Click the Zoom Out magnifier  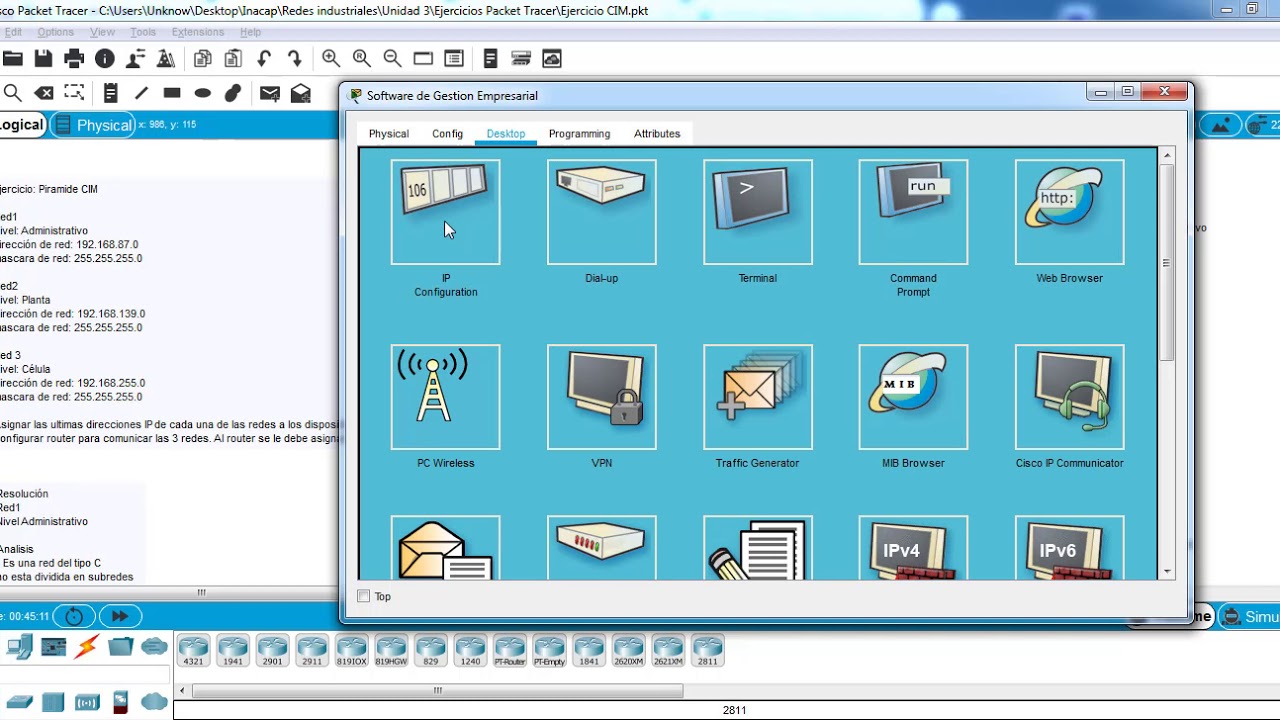tap(393, 59)
